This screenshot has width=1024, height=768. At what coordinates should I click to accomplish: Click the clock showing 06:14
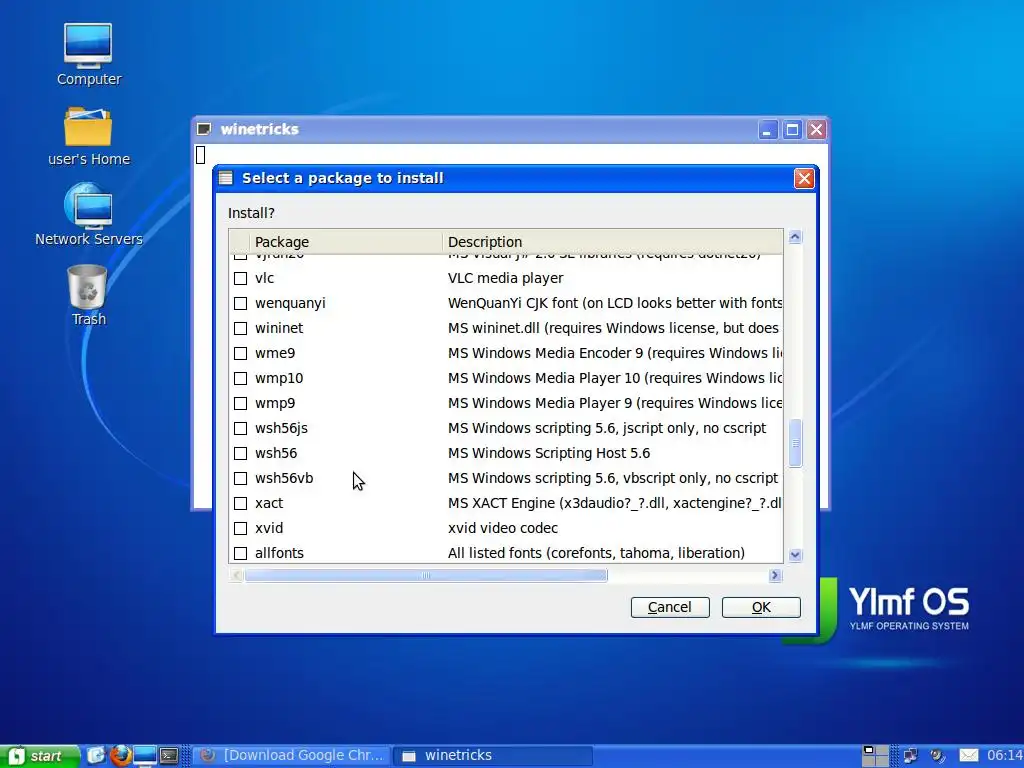coord(1004,756)
